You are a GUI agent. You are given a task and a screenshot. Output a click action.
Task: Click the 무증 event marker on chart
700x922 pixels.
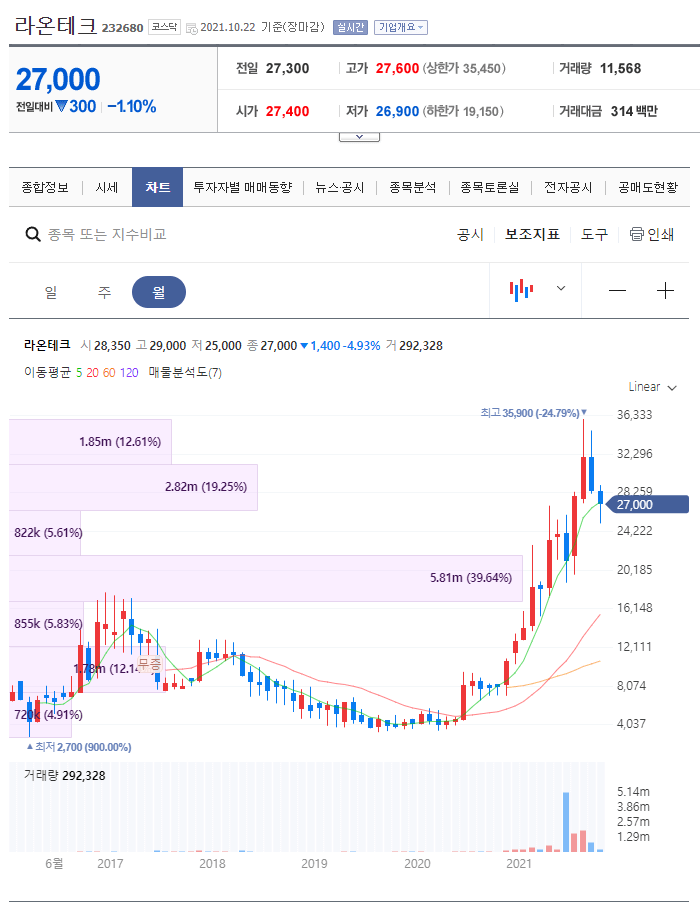[149, 664]
